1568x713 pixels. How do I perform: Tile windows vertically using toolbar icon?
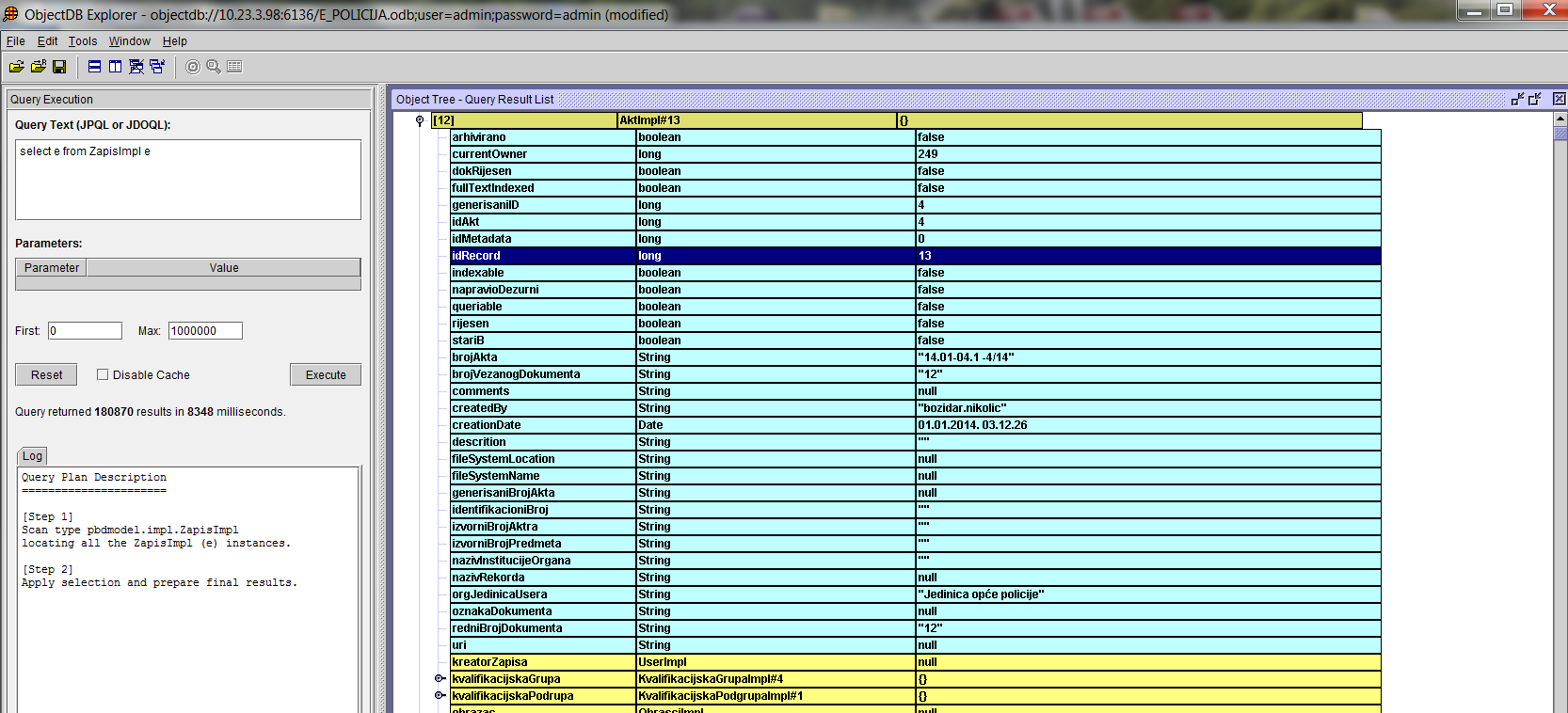[115, 67]
